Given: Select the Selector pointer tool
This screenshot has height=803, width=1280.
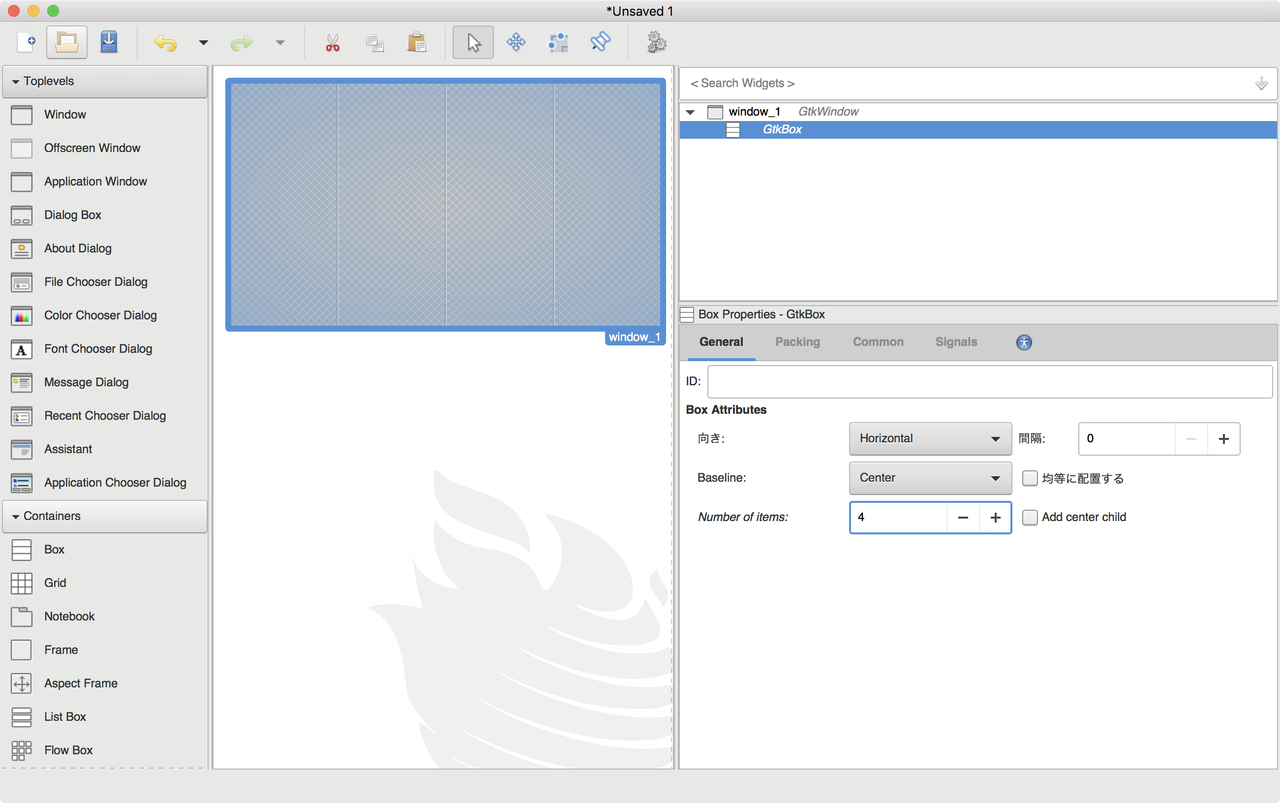Looking at the screenshot, I should click(x=471, y=42).
